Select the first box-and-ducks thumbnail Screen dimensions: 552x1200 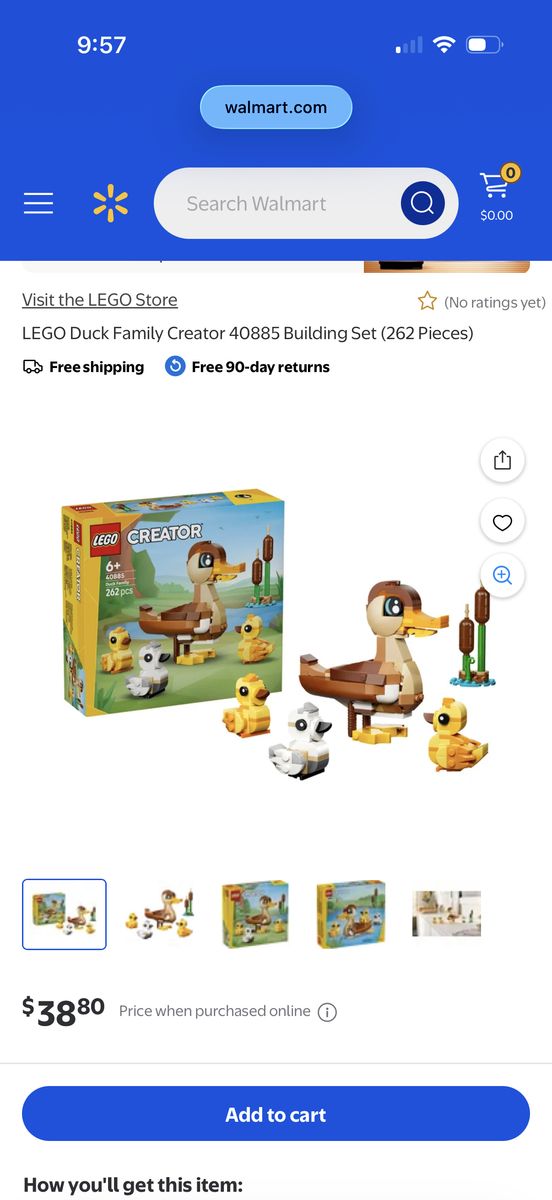[64, 914]
